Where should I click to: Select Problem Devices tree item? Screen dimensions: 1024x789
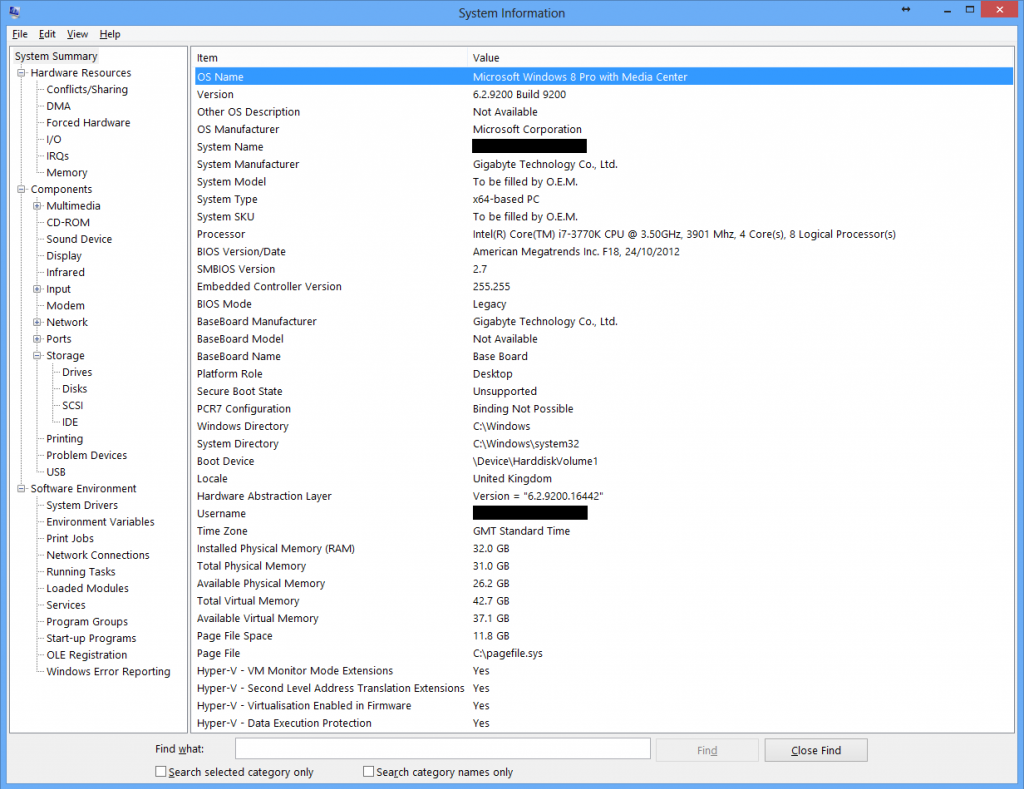click(87, 455)
